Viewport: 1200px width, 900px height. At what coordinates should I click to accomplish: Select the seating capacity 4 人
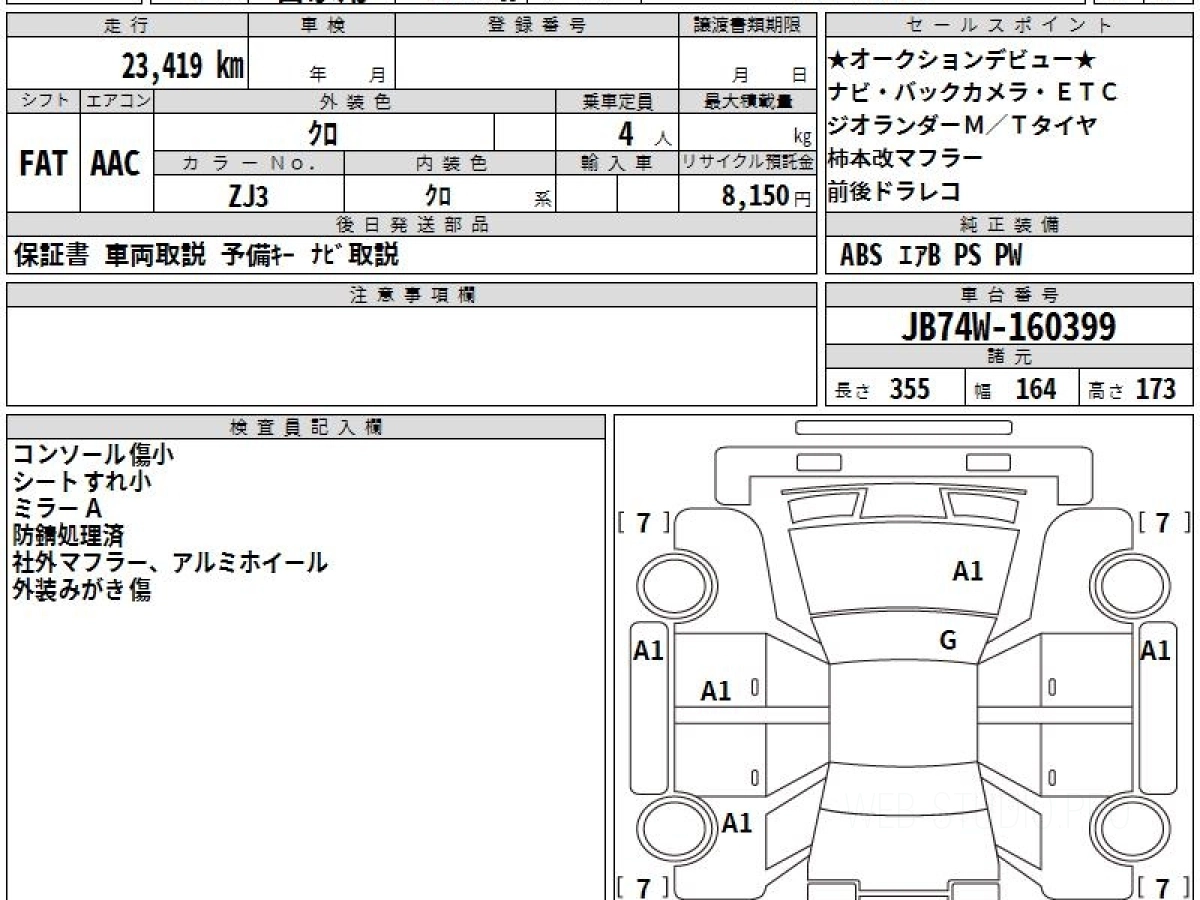[x=645, y=134]
